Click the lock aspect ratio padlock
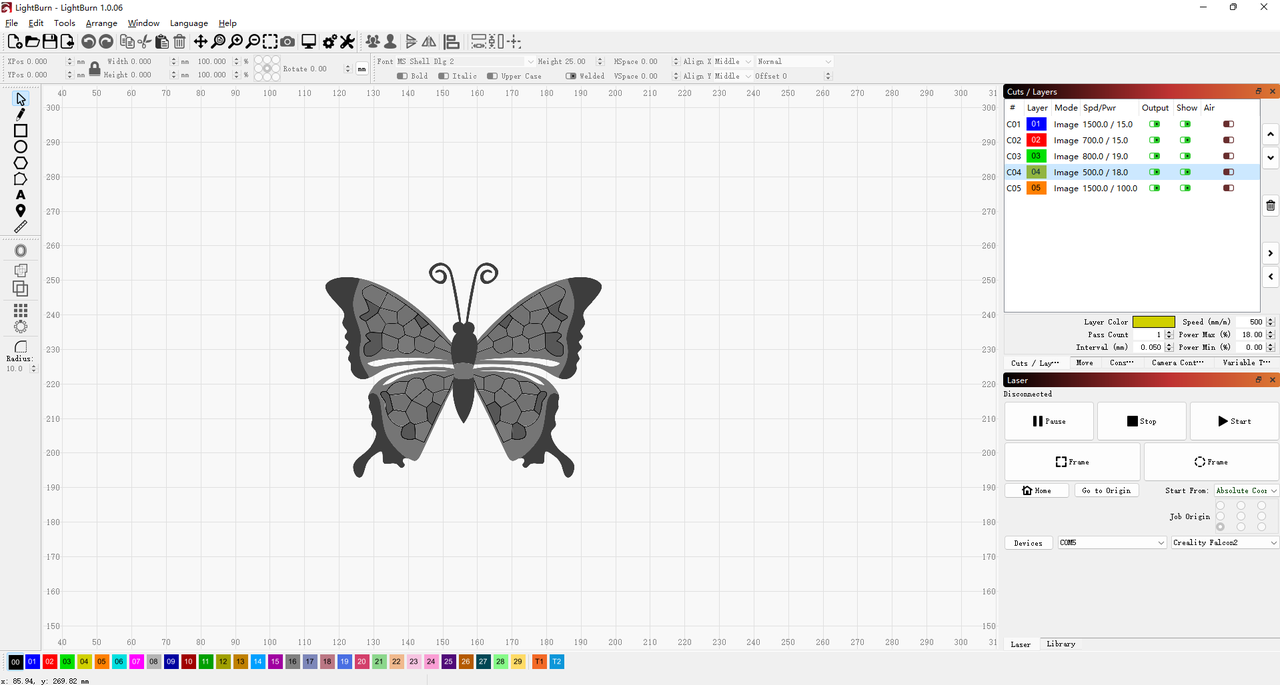The image size is (1280, 685). coord(95,68)
